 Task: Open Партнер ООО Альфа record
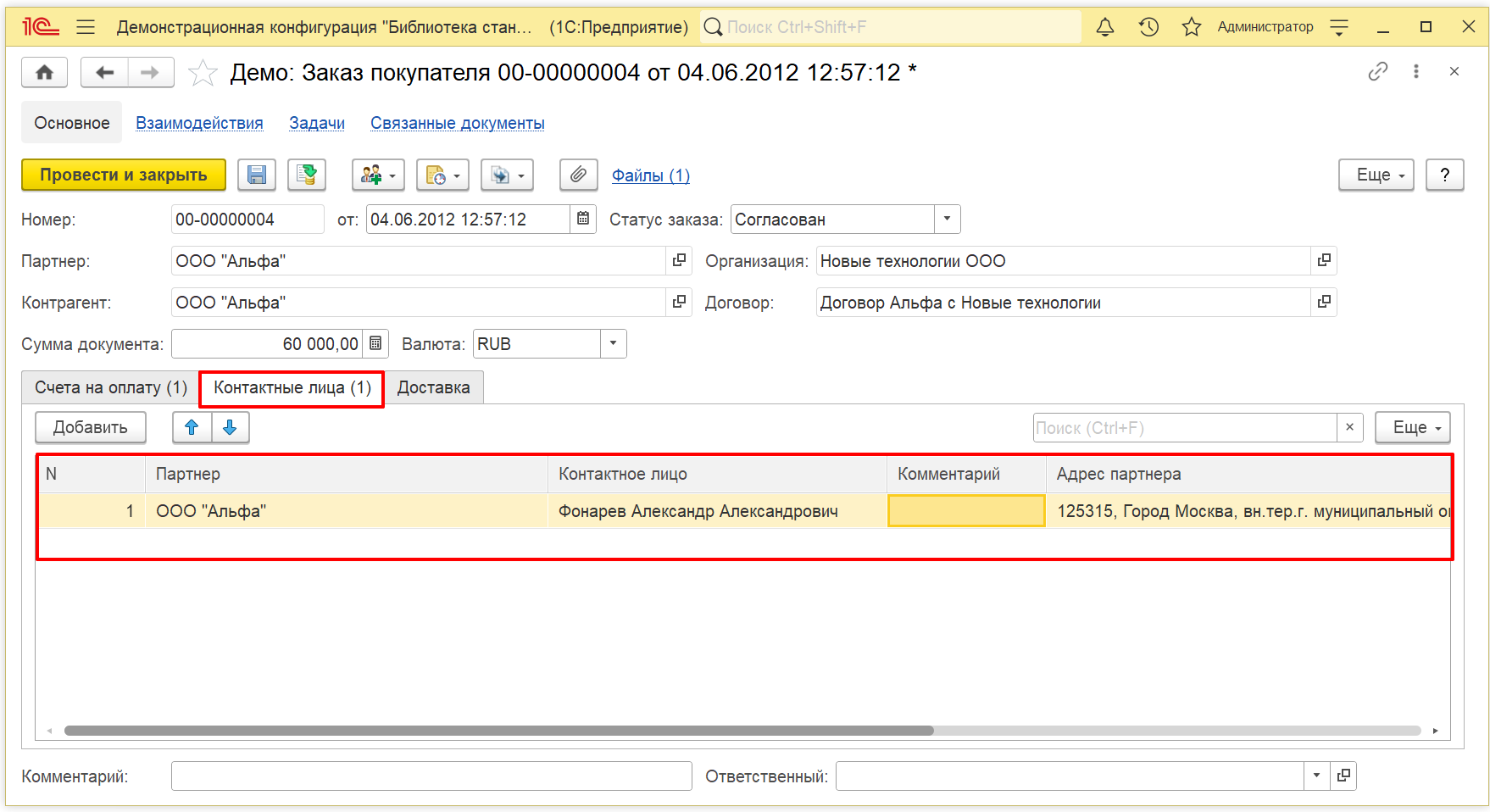click(679, 261)
